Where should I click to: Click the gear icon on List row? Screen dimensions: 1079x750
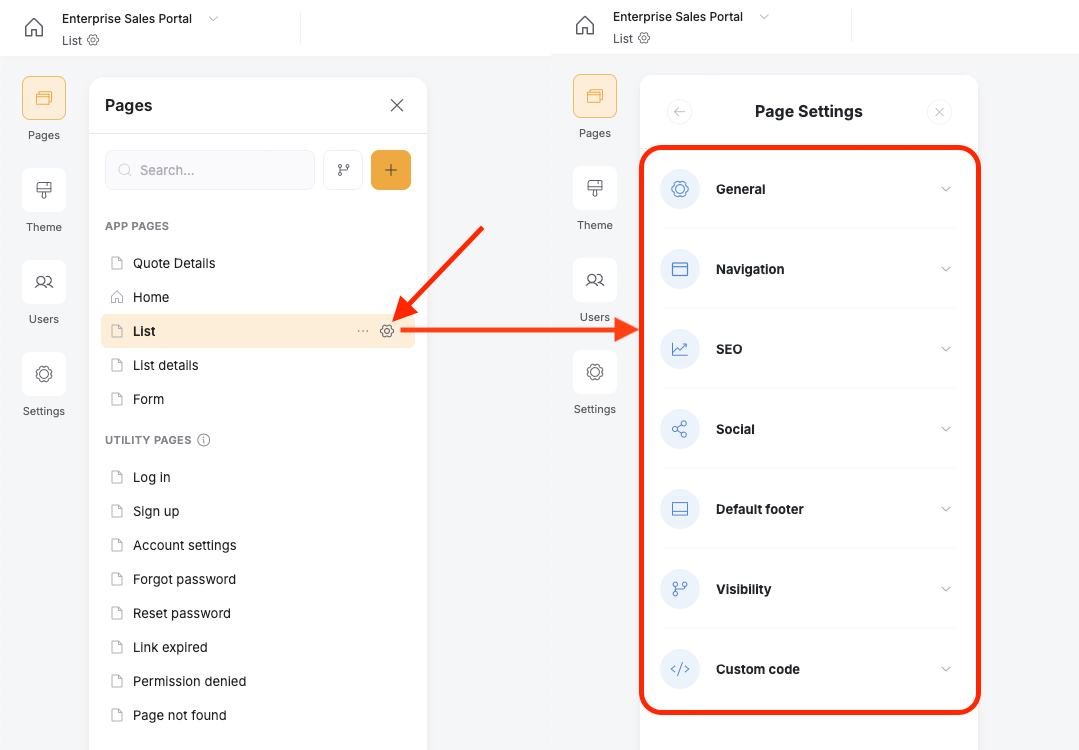(387, 331)
